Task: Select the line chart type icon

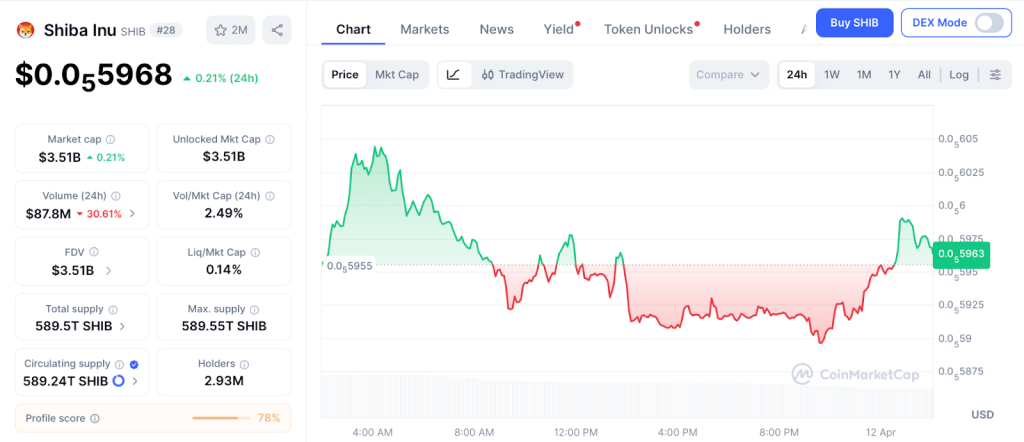Action: (453, 75)
